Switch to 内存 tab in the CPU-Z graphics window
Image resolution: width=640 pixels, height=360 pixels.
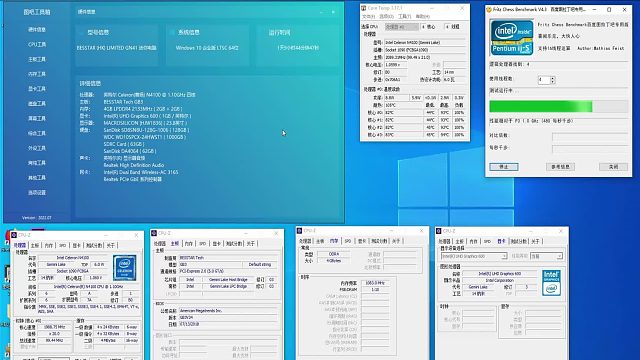click(473, 241)
